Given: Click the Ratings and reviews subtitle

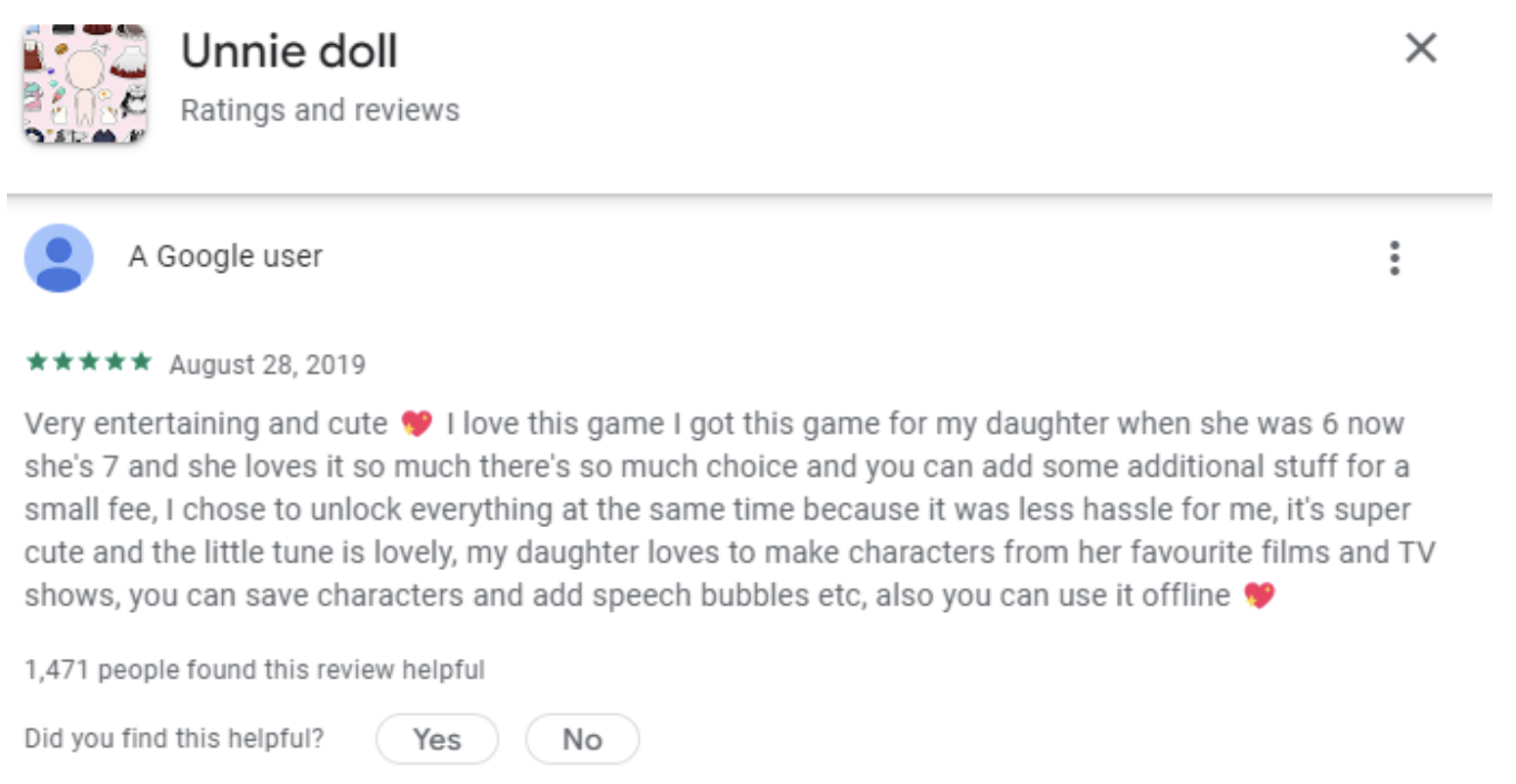Looking at the screenshot, I should (320, 110).
